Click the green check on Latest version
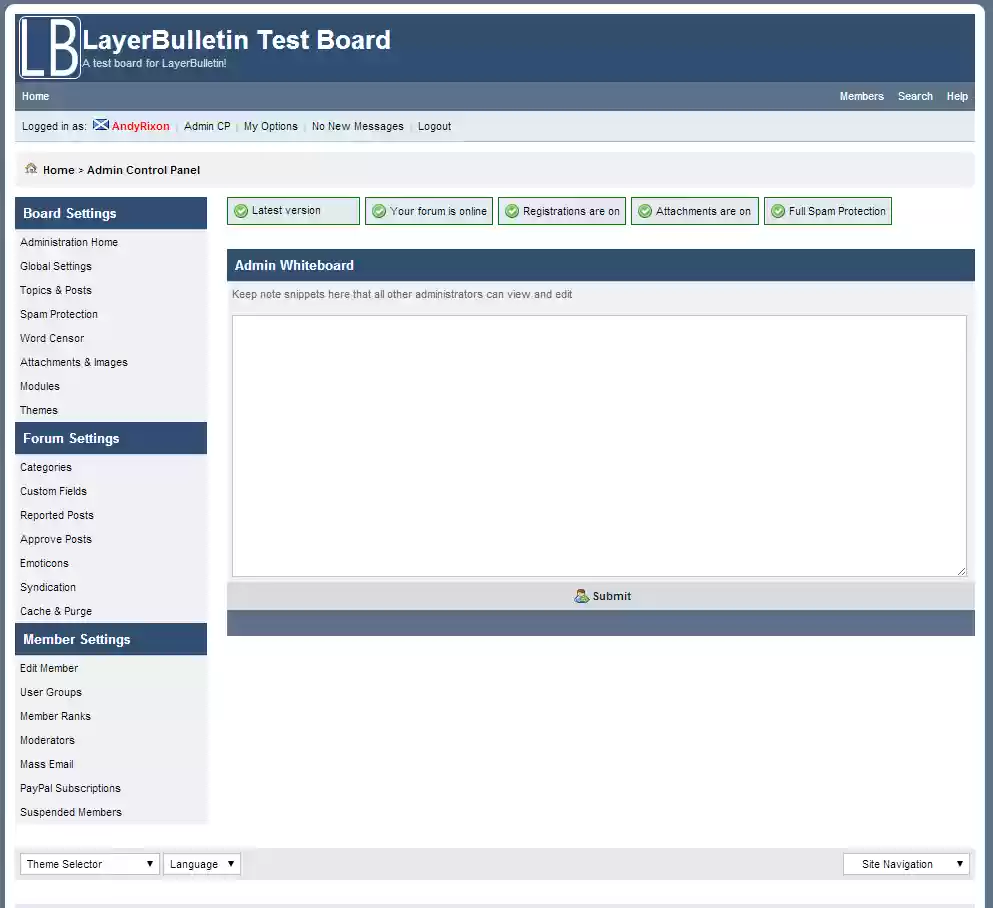993x908 pixels. click(240, 211)
